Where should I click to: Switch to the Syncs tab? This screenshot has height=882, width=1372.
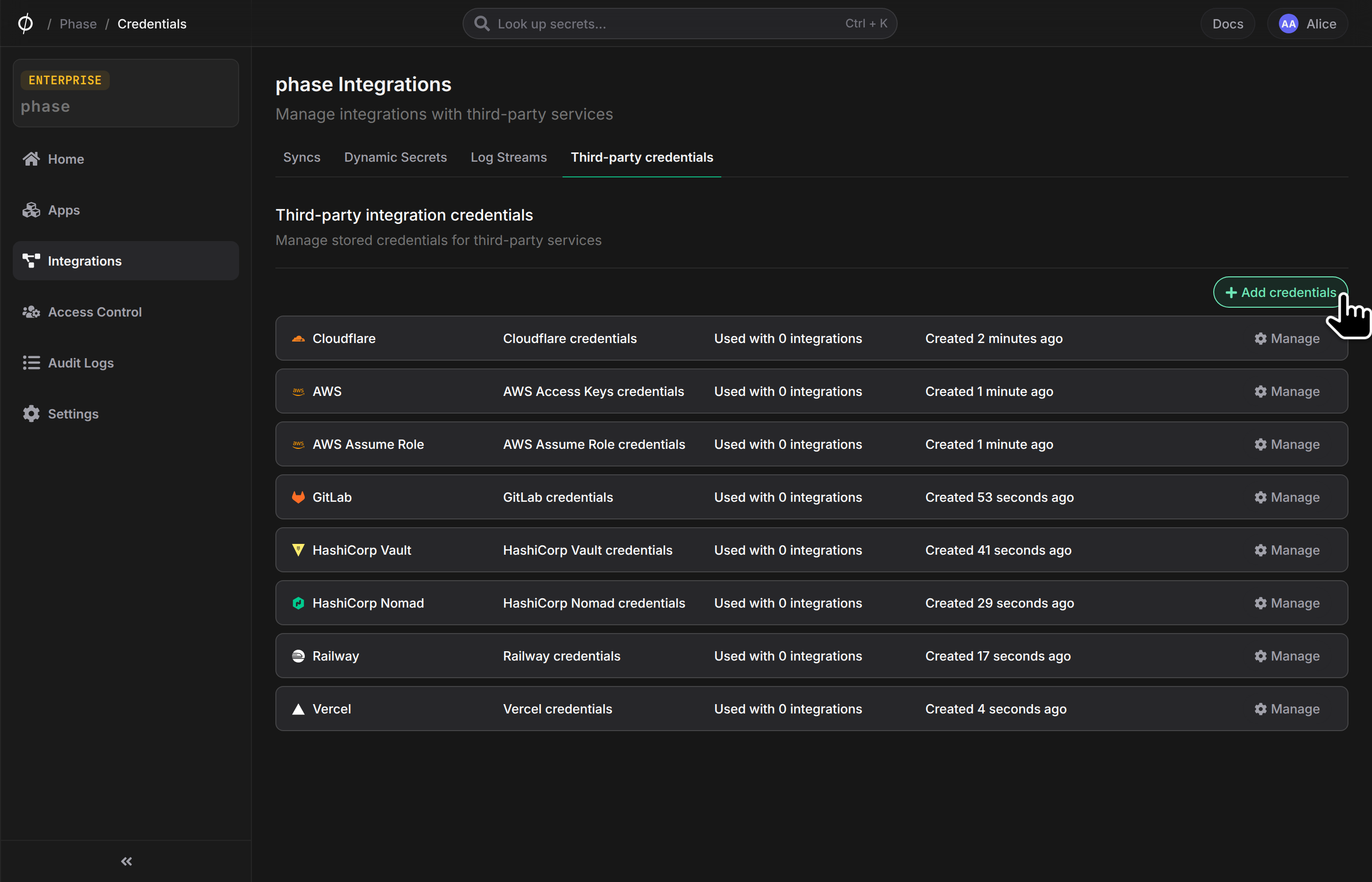coord(302,157)
